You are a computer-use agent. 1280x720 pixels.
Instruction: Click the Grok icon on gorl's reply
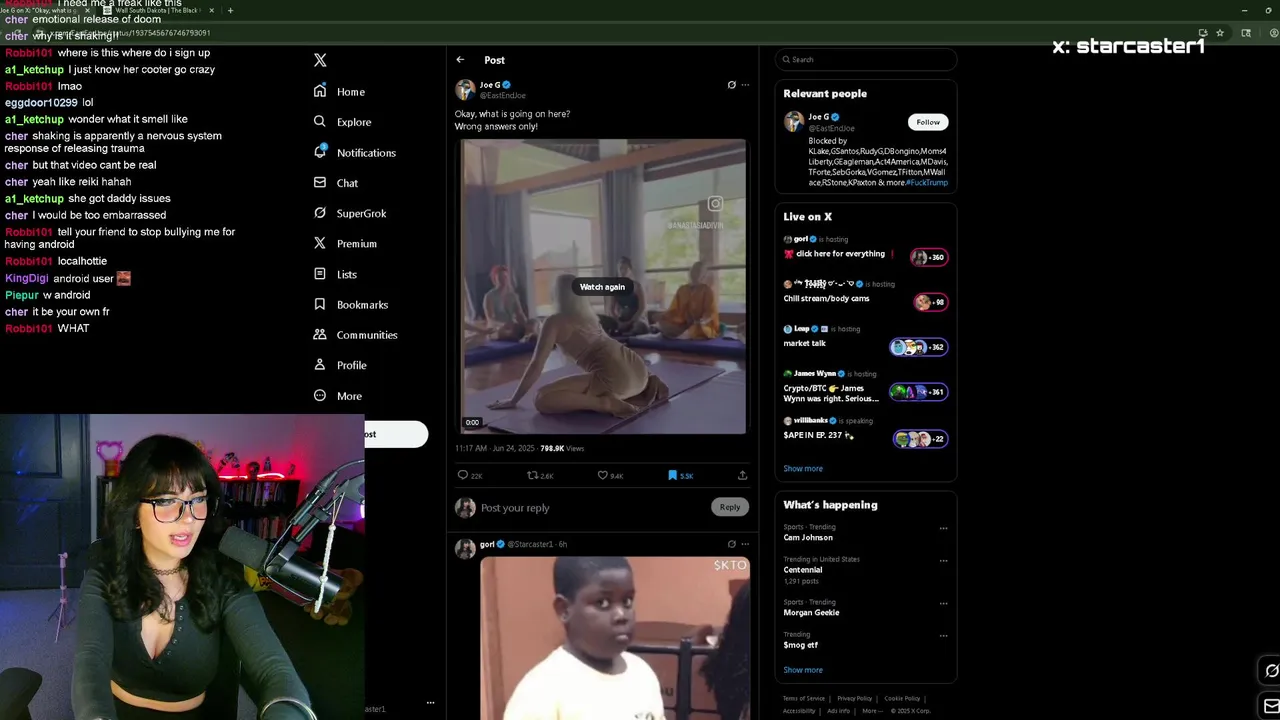click(731, 544)
